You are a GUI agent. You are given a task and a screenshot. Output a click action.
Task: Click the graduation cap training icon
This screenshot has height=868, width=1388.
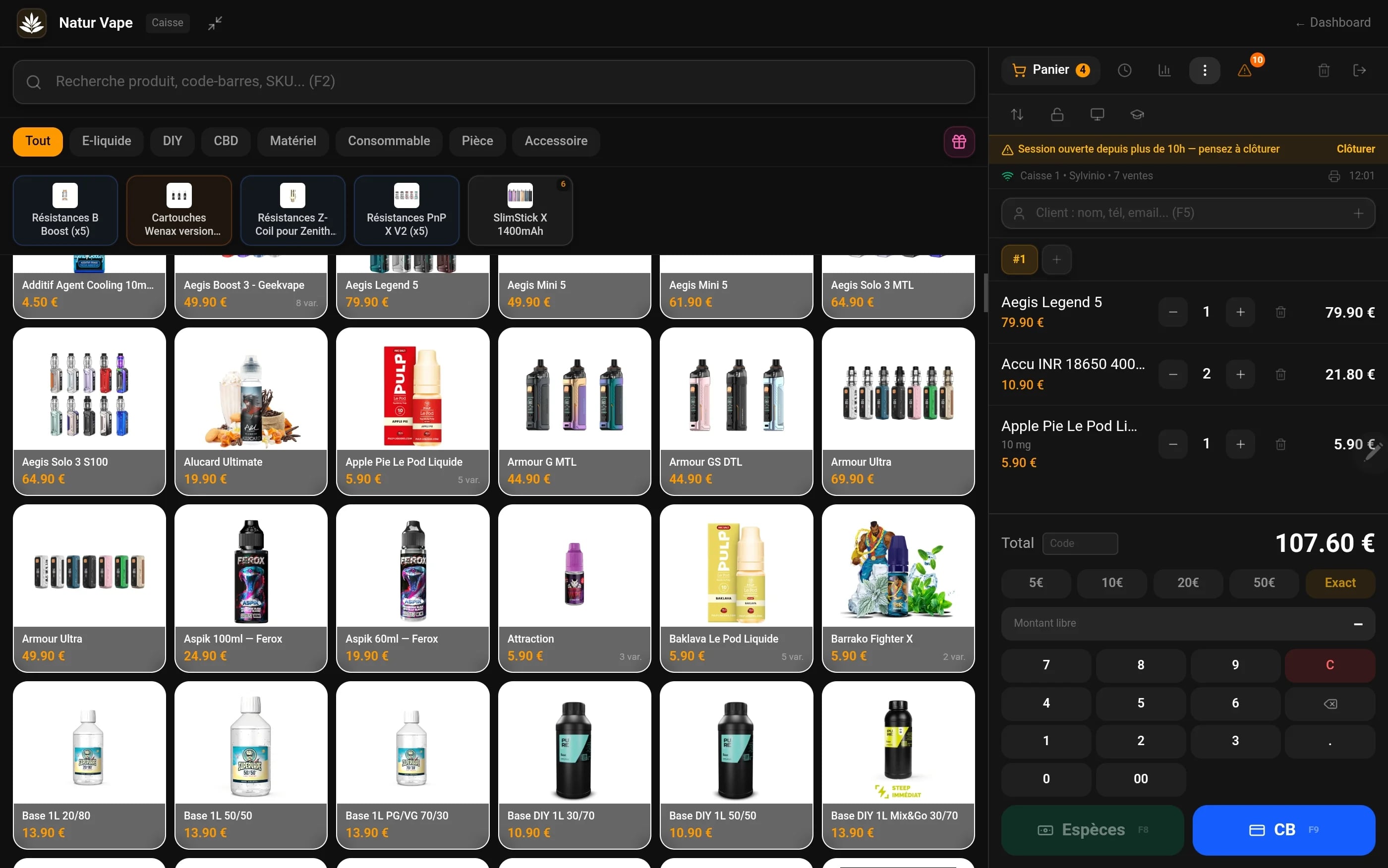pos(1137,114)
